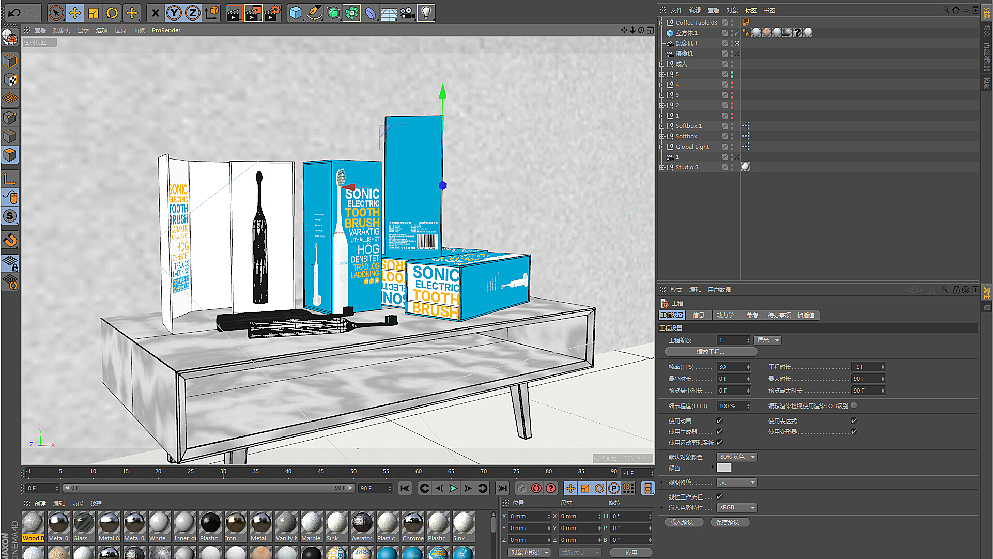Viewport: 993px width, 559px height.
Task: Click the red Record keyframe button
Action: 536,488
